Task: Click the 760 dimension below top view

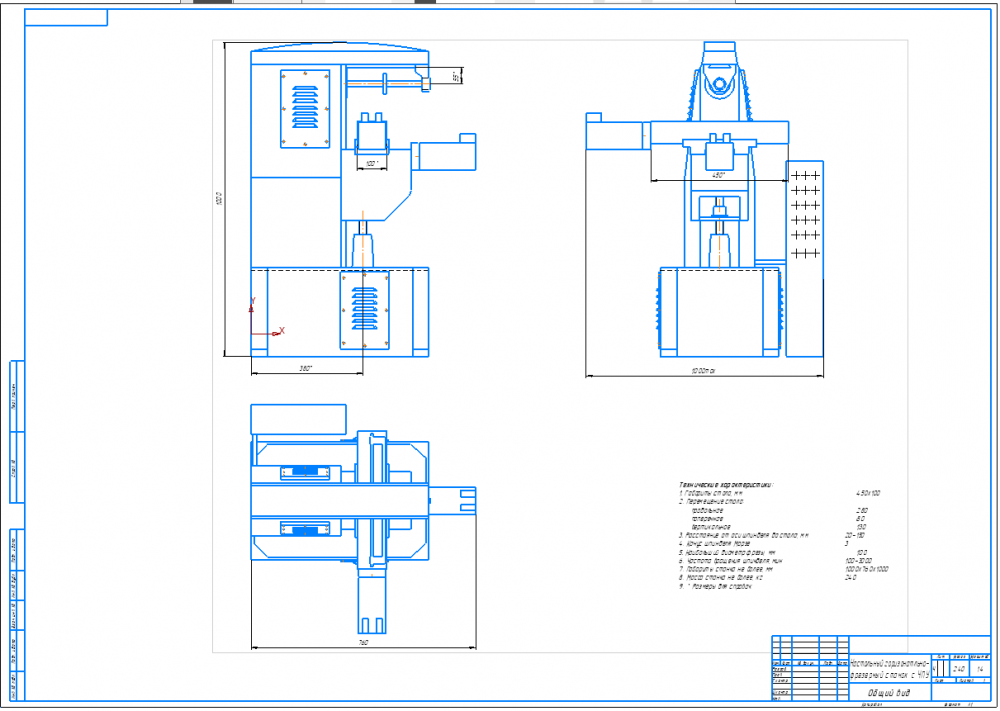Action: tap(363, 642)
